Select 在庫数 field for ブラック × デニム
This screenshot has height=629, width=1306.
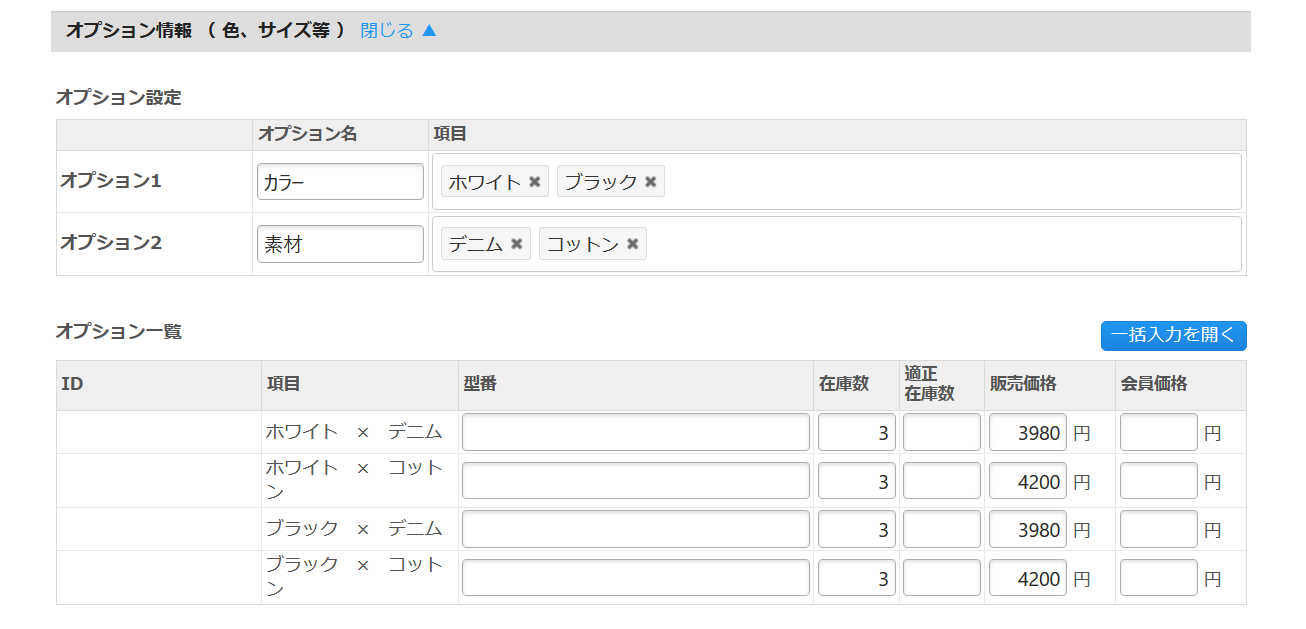tap(856, 529)
